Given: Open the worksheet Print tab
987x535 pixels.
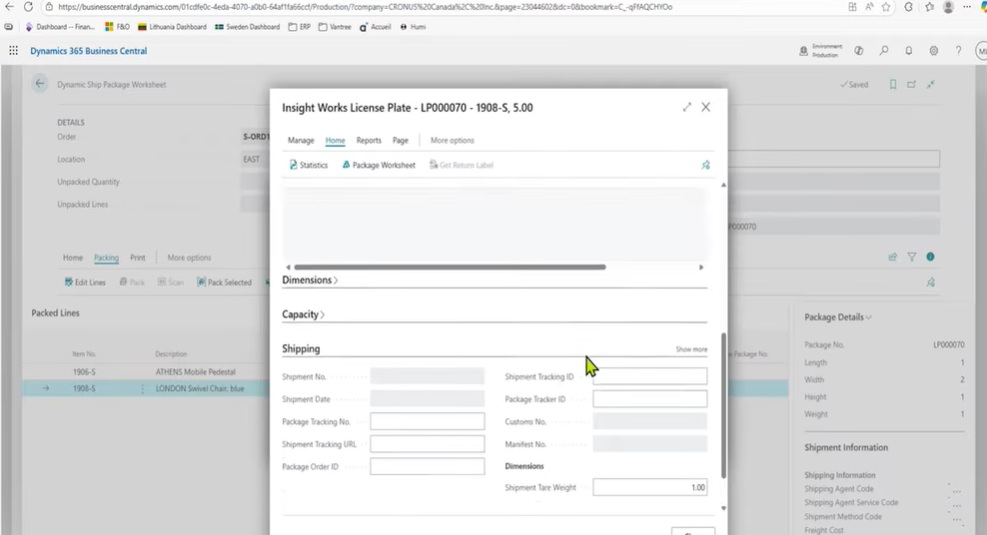Looking at the screenshot, I should tap(138, 257).
